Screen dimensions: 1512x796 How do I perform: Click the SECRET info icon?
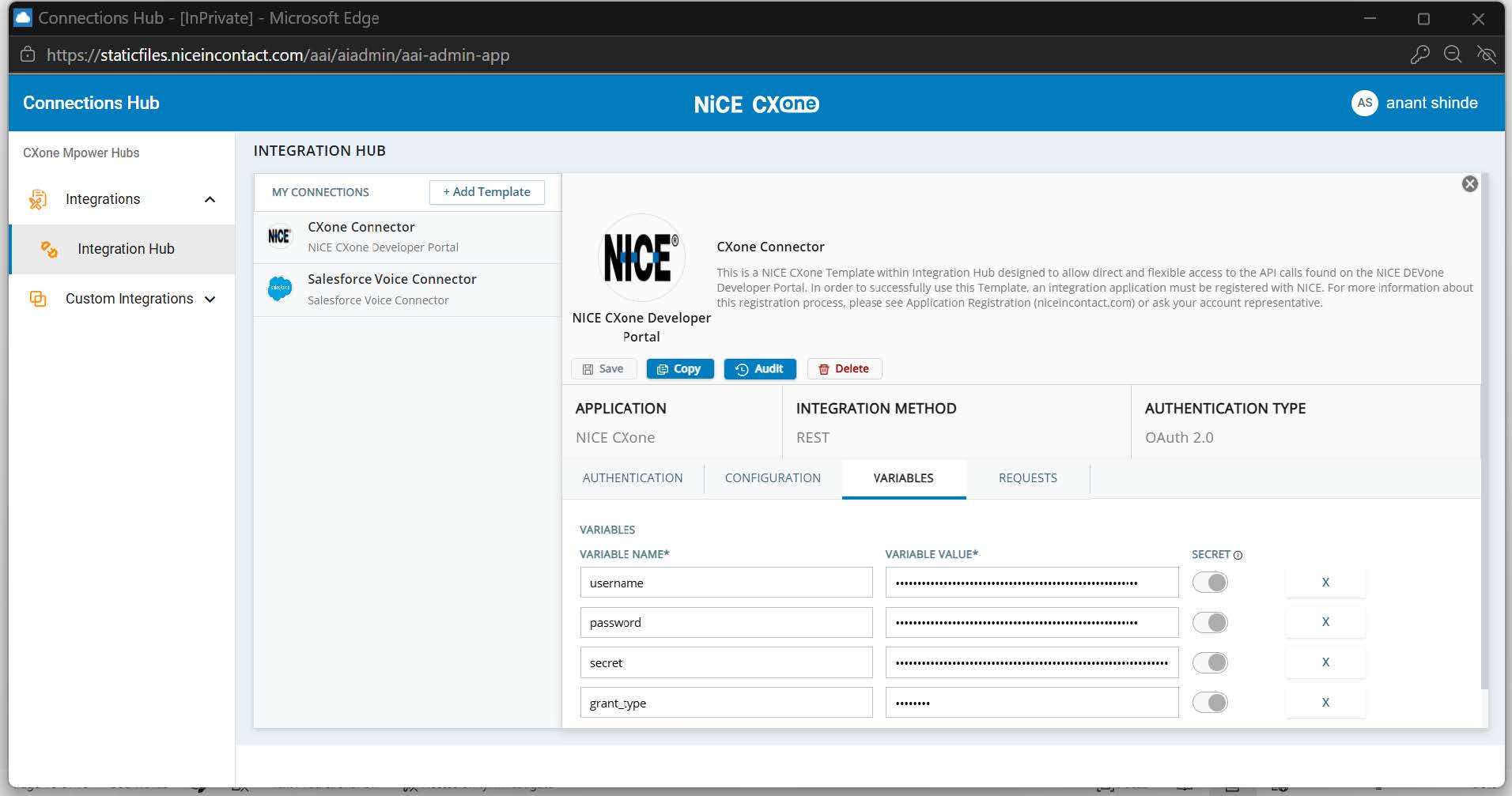point(1238,555)
